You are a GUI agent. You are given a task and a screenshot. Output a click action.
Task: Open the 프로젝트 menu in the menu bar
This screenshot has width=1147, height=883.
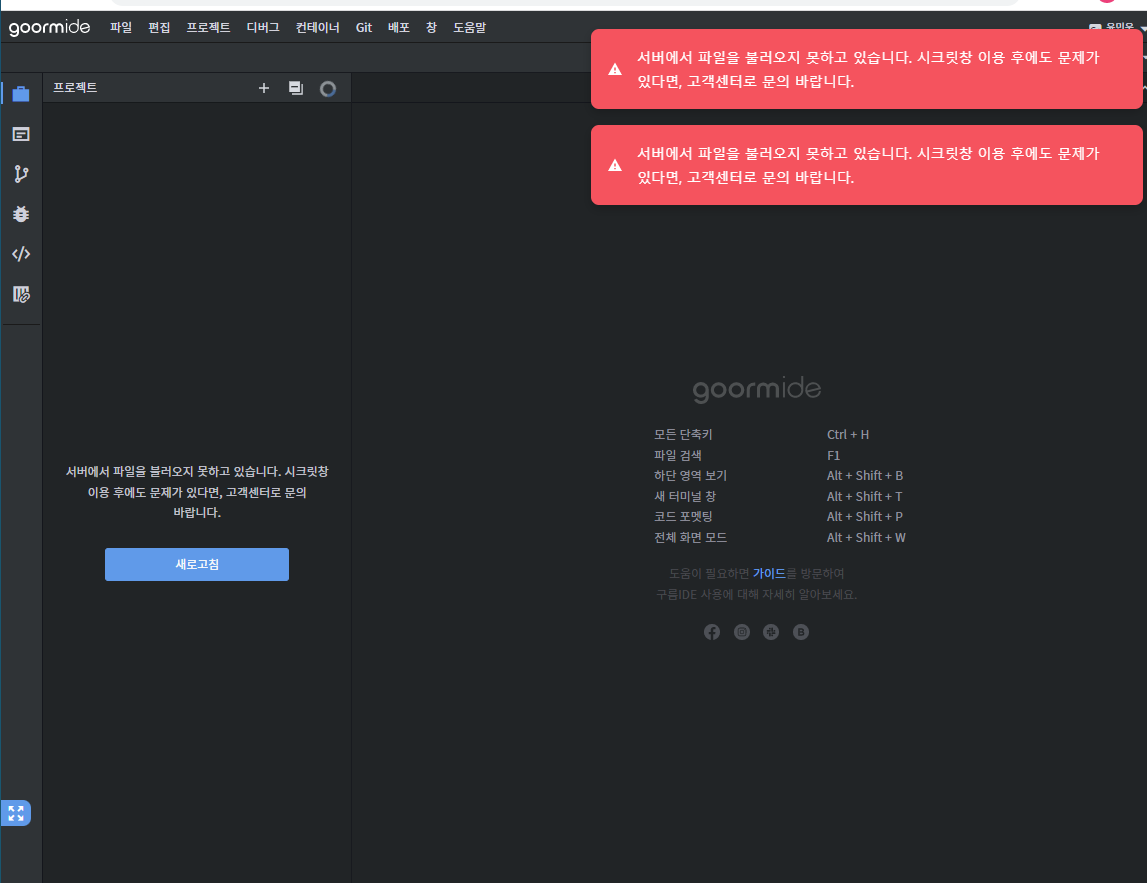pos(208,28)
